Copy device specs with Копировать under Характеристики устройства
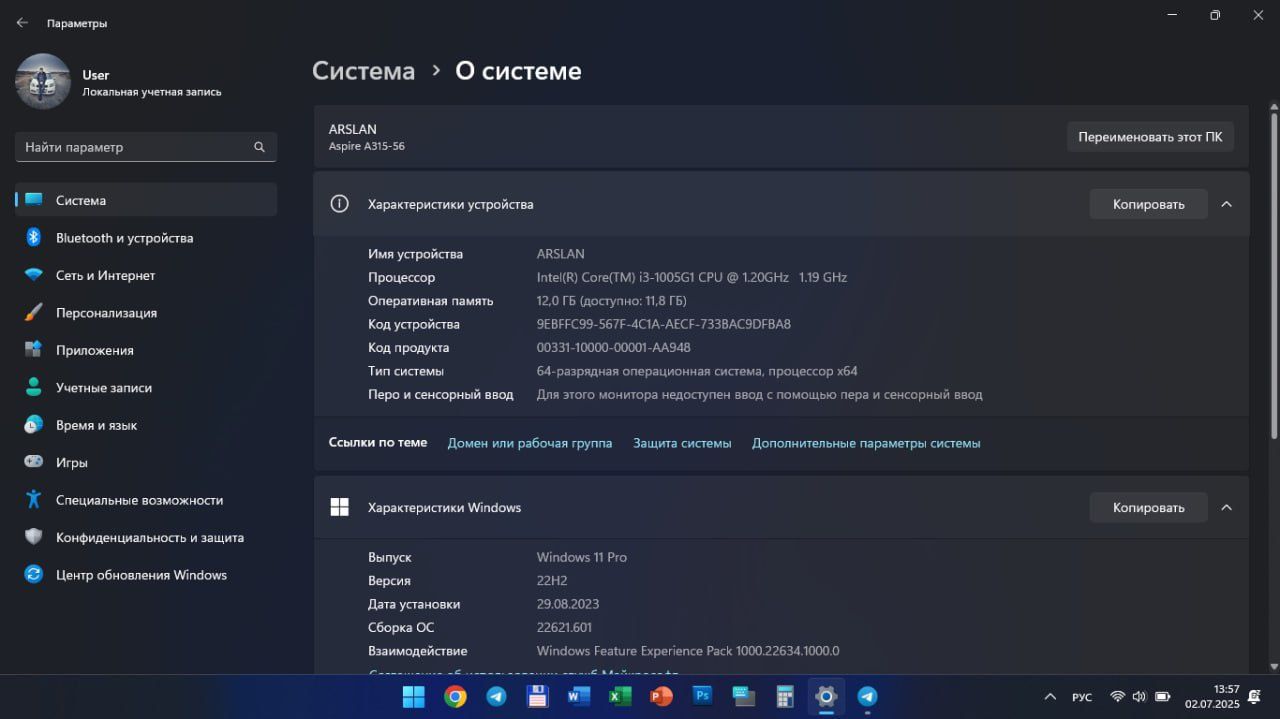 (x=1148, y=204)
